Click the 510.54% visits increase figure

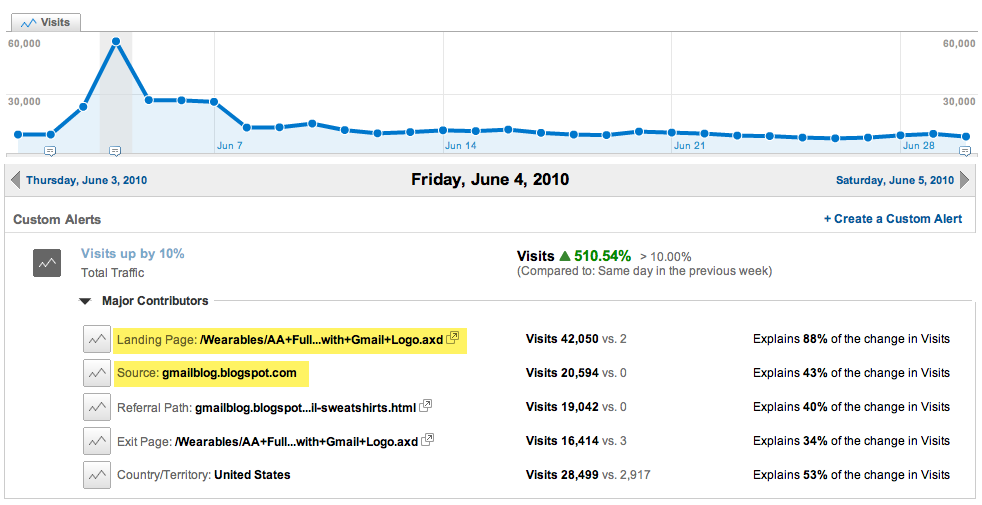click(x=602, y=256)
